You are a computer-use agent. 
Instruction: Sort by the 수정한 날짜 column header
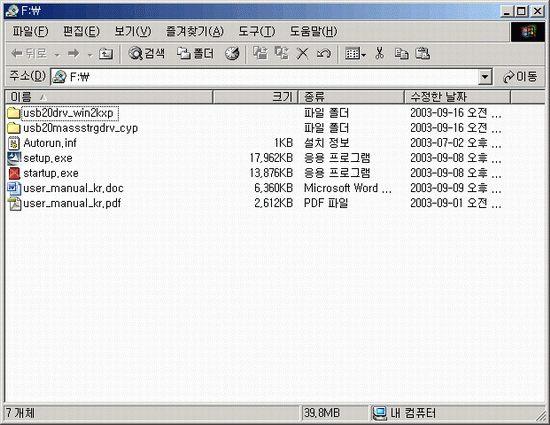pos(457,97)
